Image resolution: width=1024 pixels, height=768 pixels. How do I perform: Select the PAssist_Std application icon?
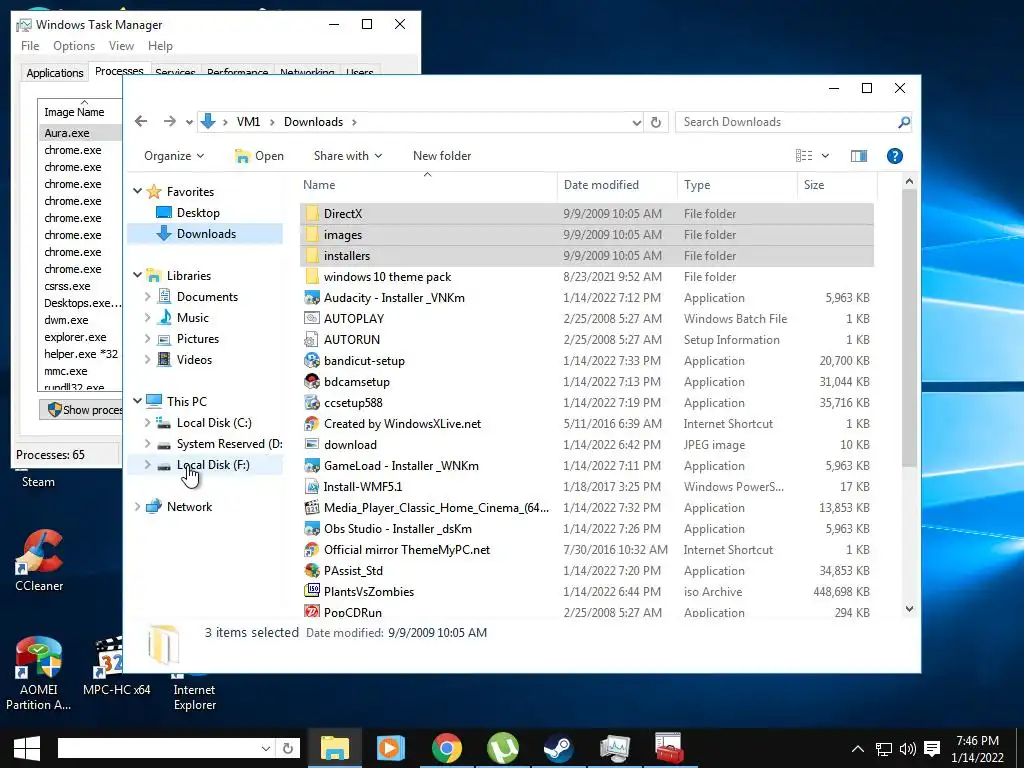pos(312,571)
